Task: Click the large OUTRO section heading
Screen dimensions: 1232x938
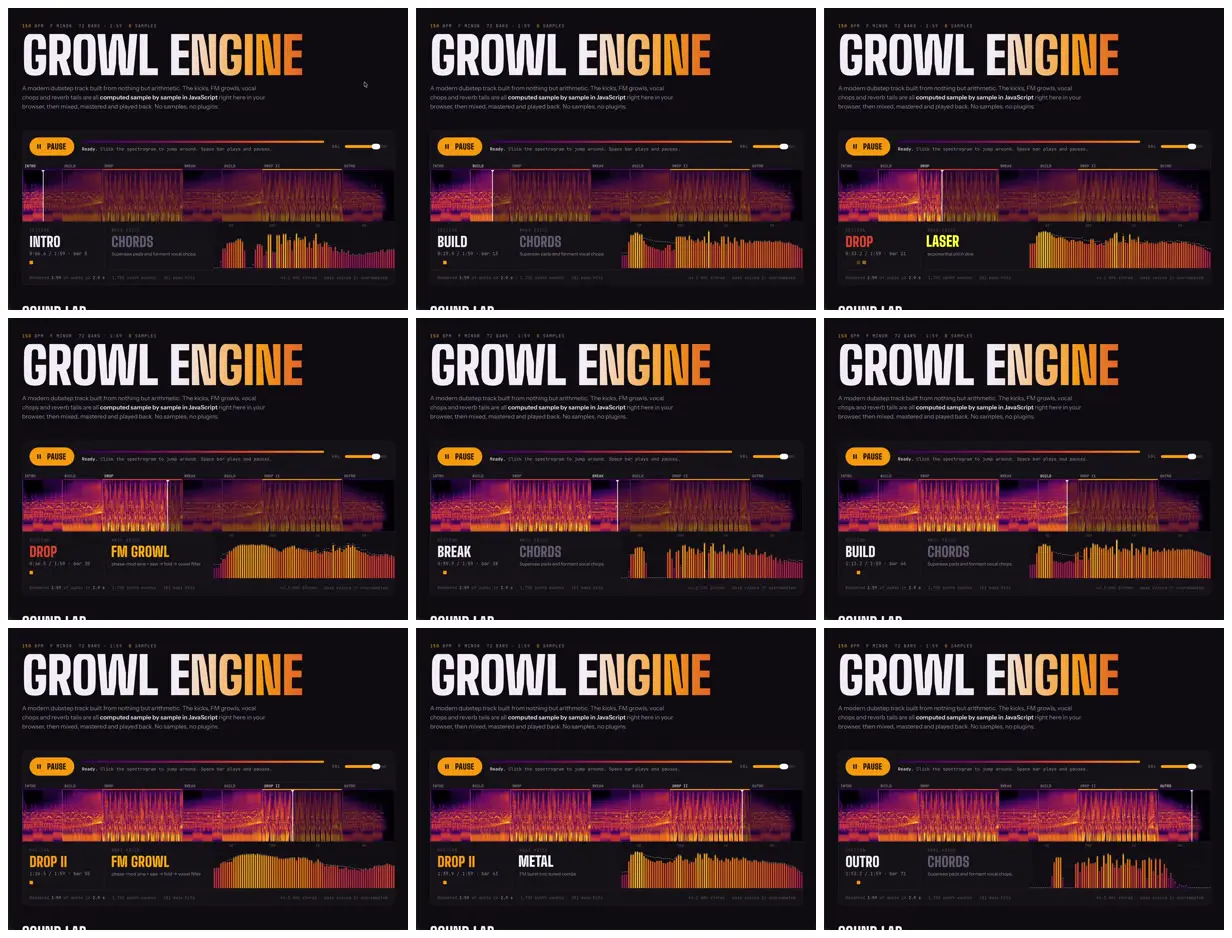Action: pyautogui.click(x=862, y=862)
